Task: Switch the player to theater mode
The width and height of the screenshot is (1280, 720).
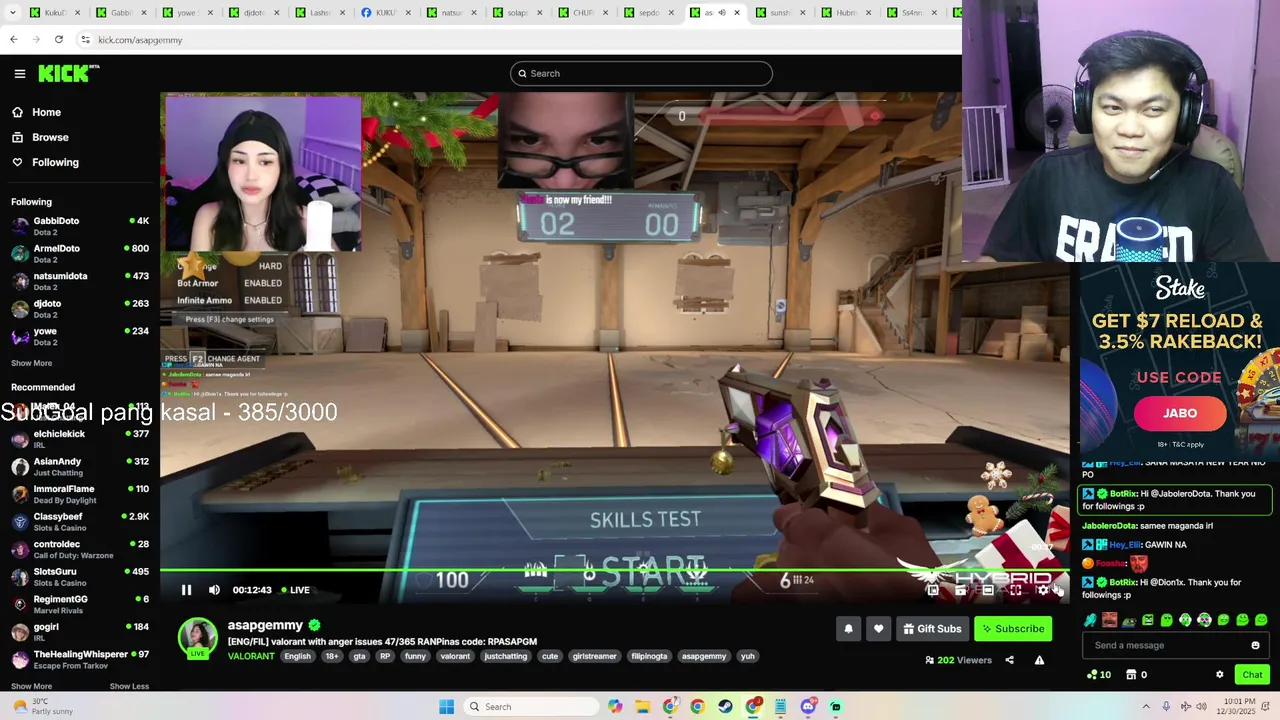Action: (x=988, y=590)
